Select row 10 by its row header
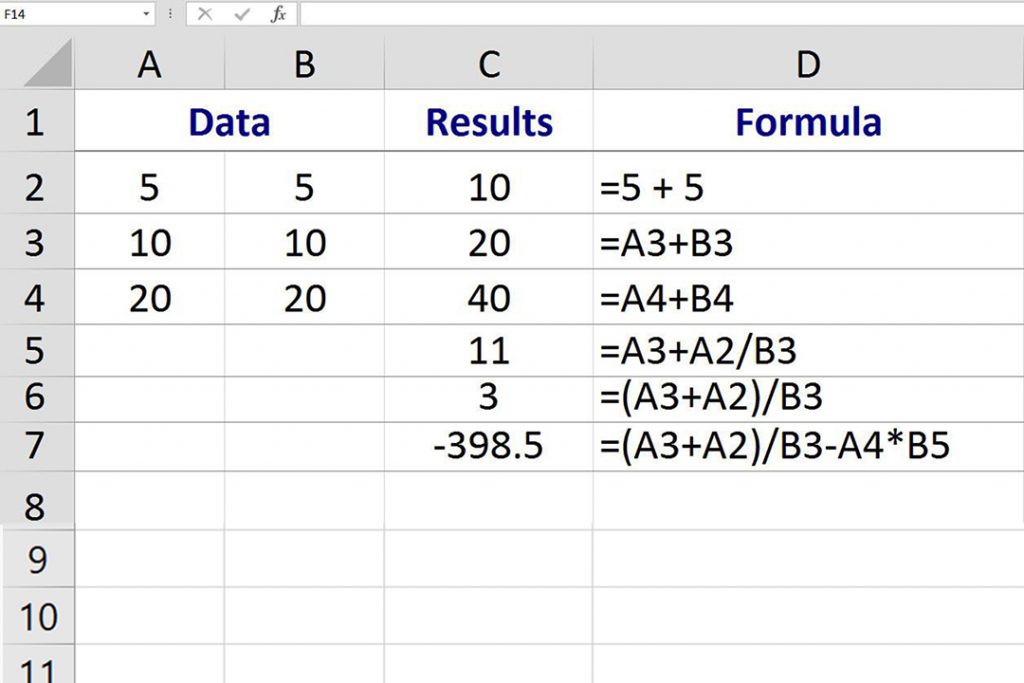This screenshot has width=1024, height=683. coord(36,616)
